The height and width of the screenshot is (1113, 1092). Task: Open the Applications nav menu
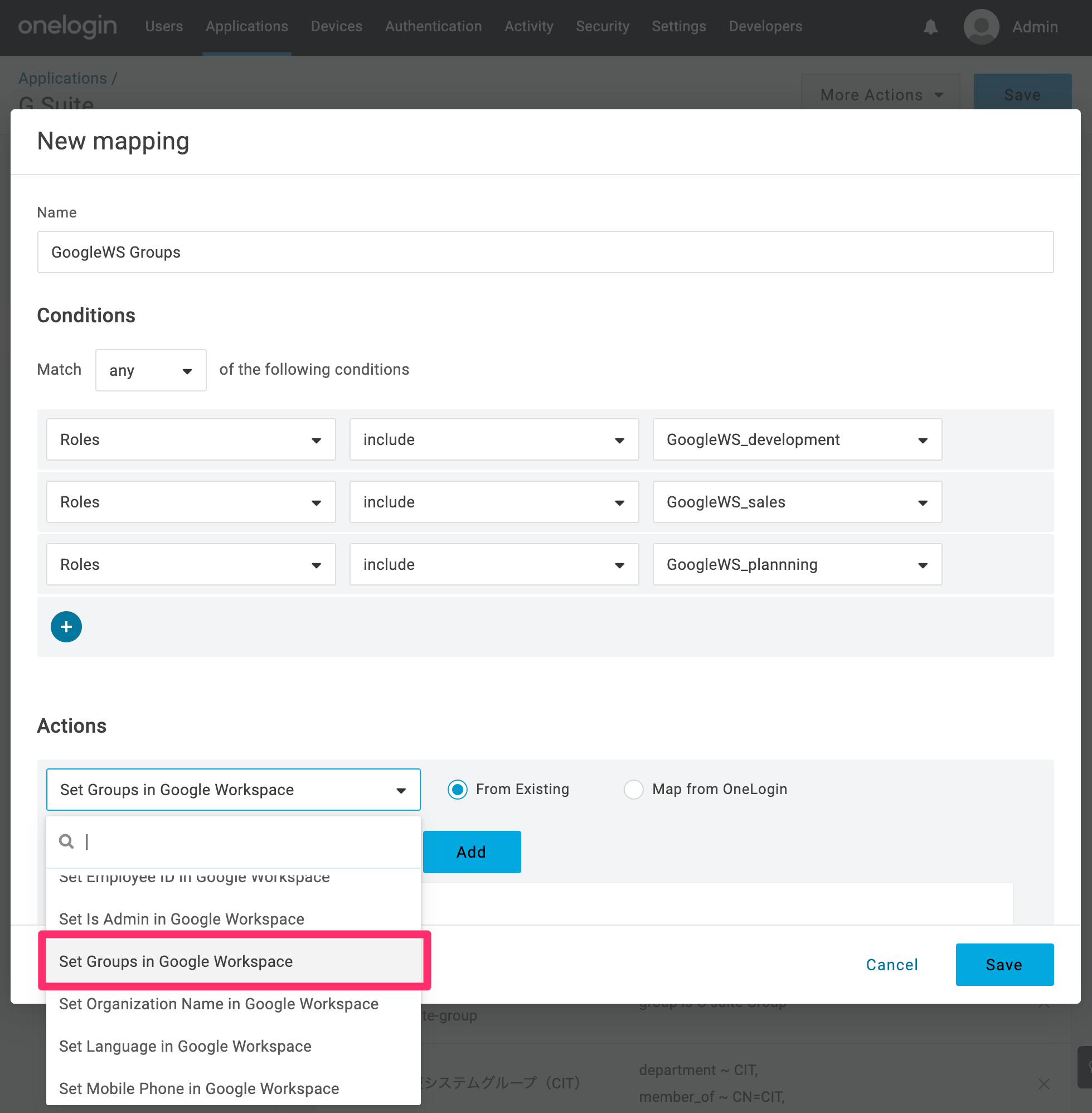[x=246, y=26]
